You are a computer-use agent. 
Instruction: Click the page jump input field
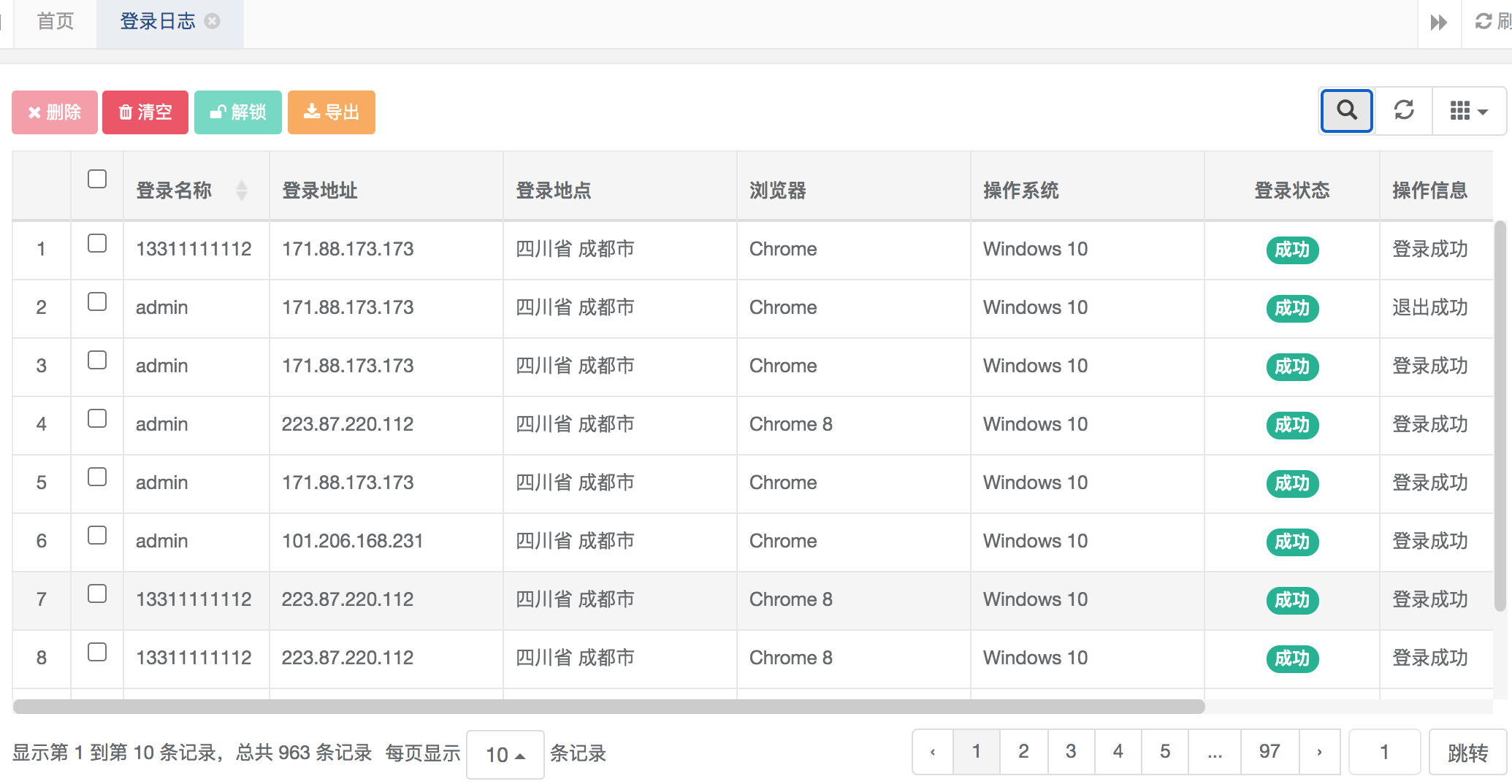[1384, 752]
